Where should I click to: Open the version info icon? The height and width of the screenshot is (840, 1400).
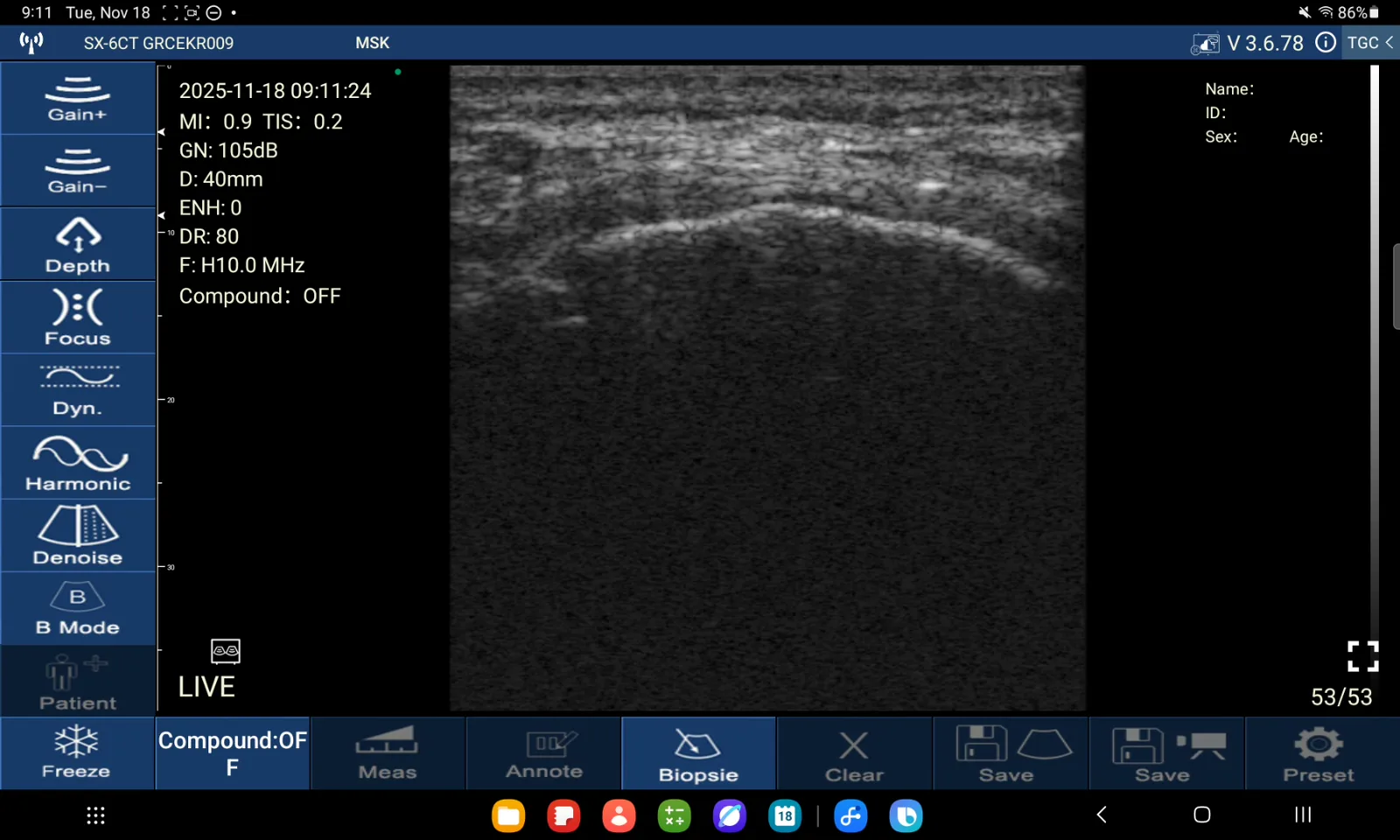(x=1326, y=42)
